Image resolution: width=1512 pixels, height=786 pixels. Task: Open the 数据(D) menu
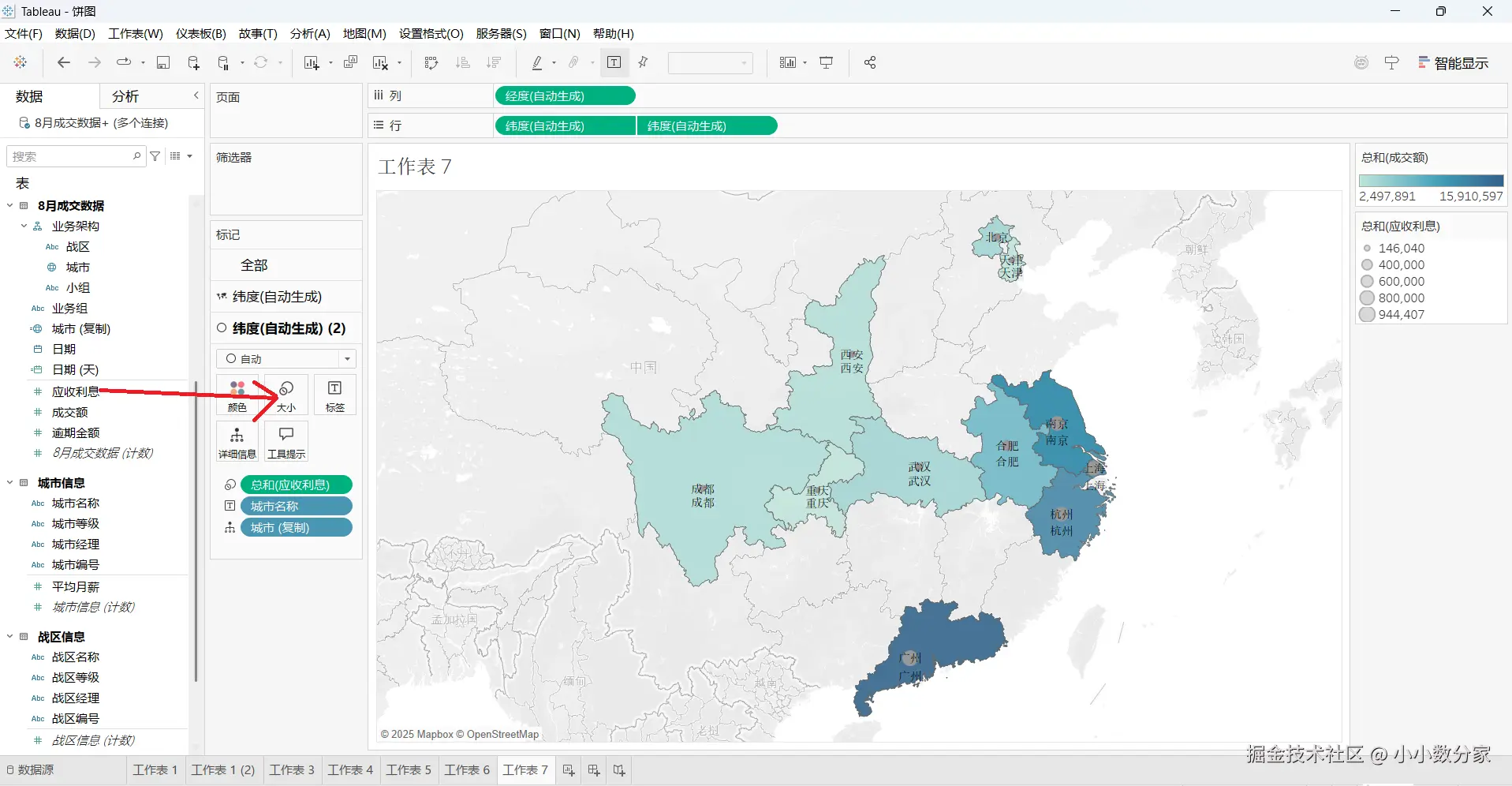[75, 33]
